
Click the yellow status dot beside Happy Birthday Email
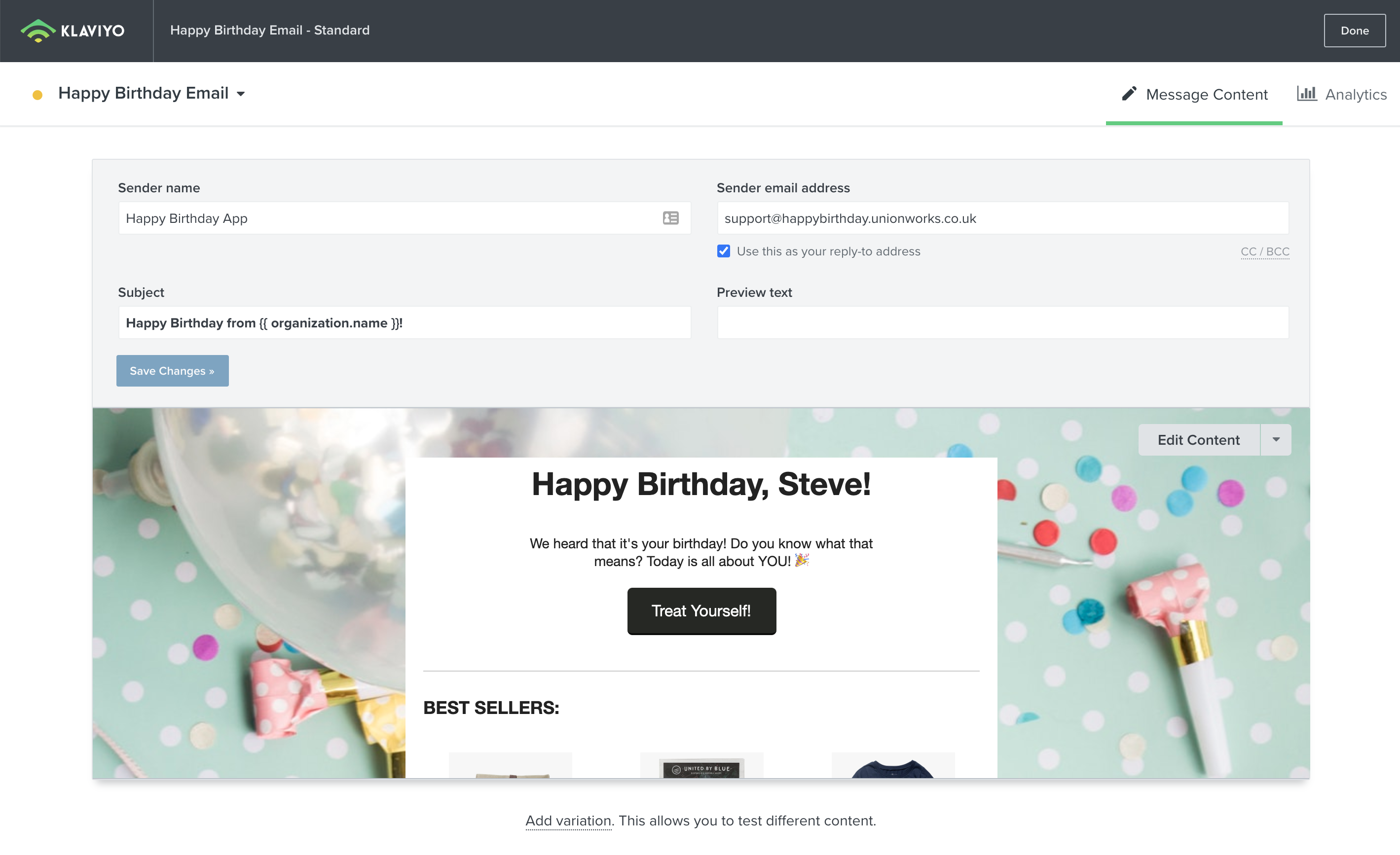(x=37, y=95)
